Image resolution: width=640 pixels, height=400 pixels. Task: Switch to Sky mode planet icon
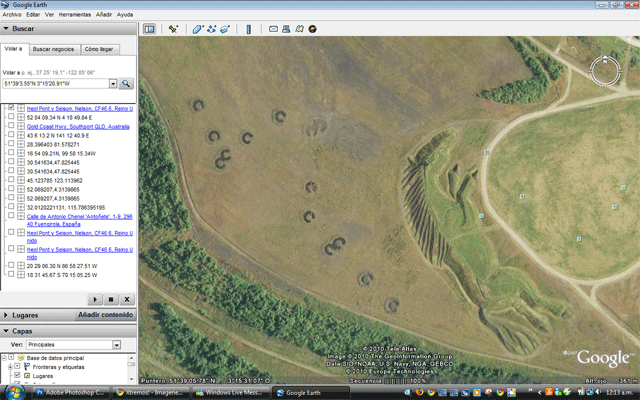[x=313, y=29]
